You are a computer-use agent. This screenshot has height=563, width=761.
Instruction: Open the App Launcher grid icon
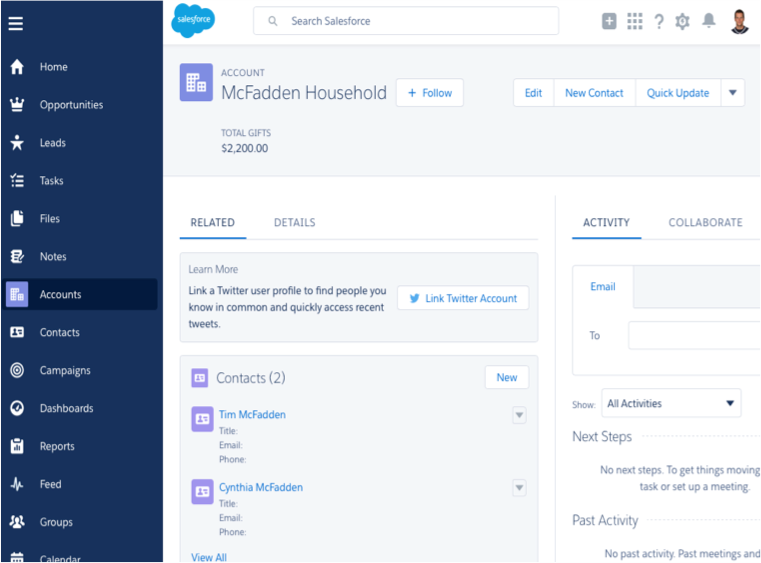(634, 21)
